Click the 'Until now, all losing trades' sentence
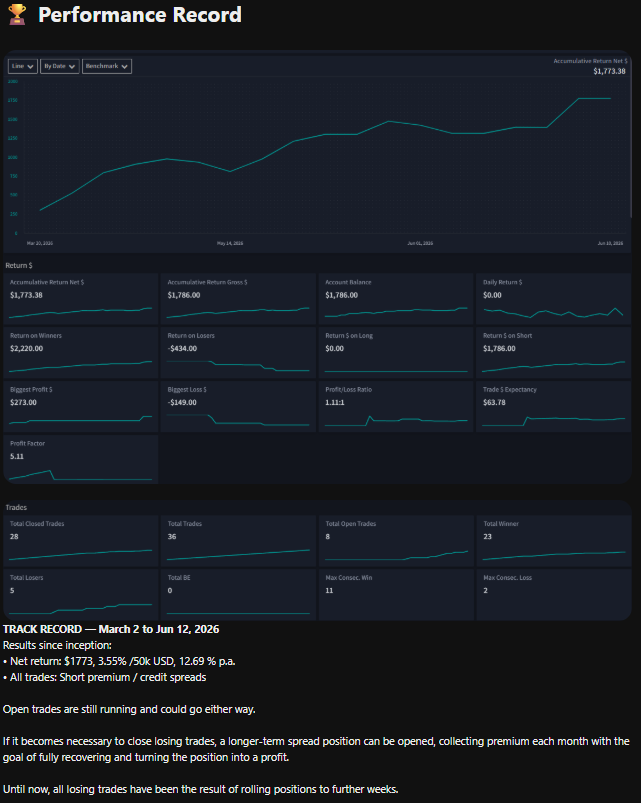The image size is (641, 803). [x=201, y=789]
